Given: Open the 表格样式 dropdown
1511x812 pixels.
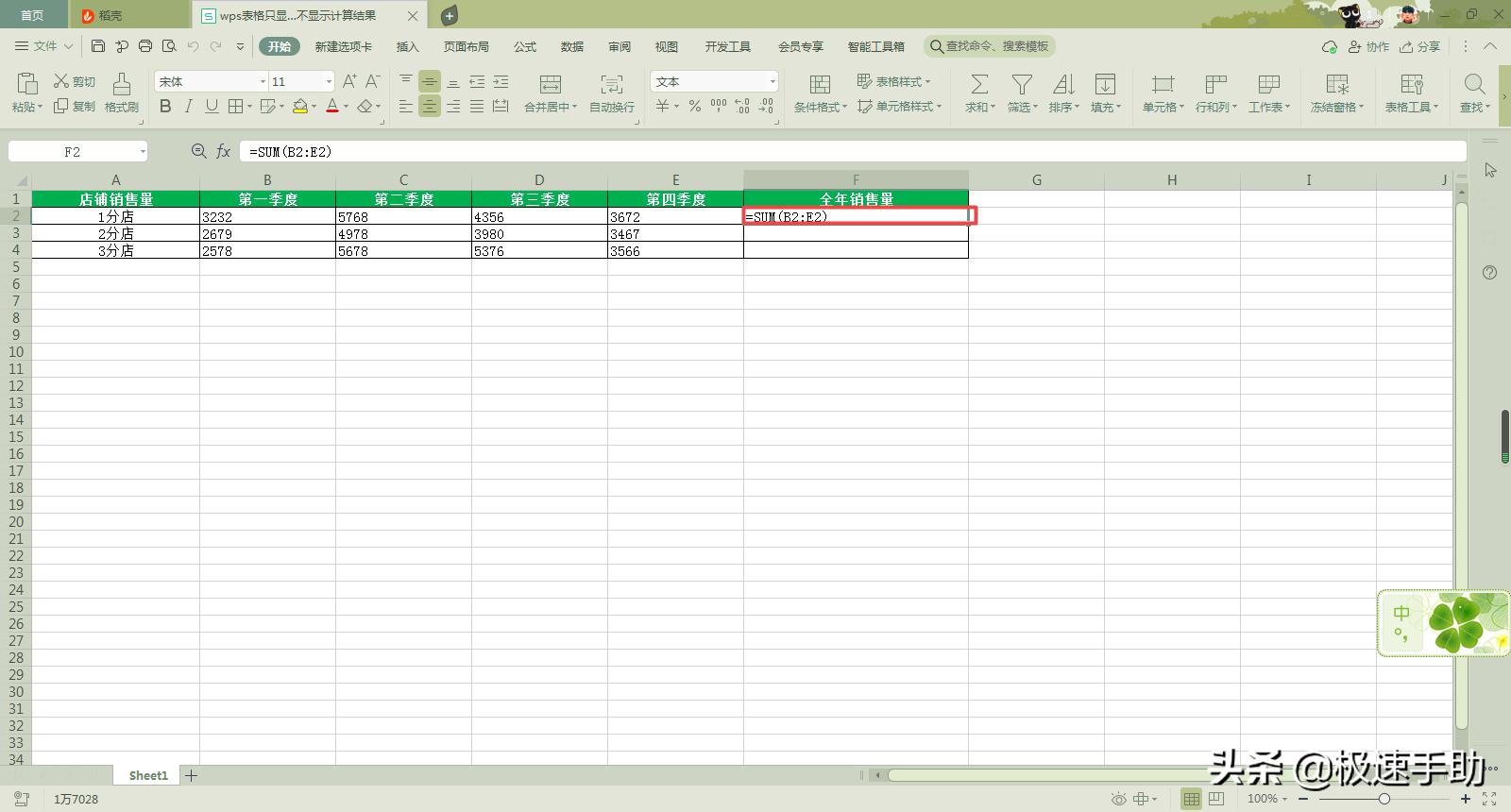Looking at the screenshot, I should click(x=893, y=81).
